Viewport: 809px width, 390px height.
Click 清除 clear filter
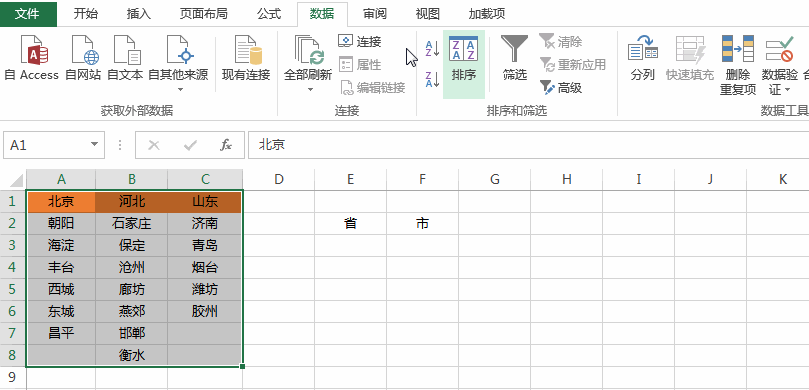click(x=561, y=41)
